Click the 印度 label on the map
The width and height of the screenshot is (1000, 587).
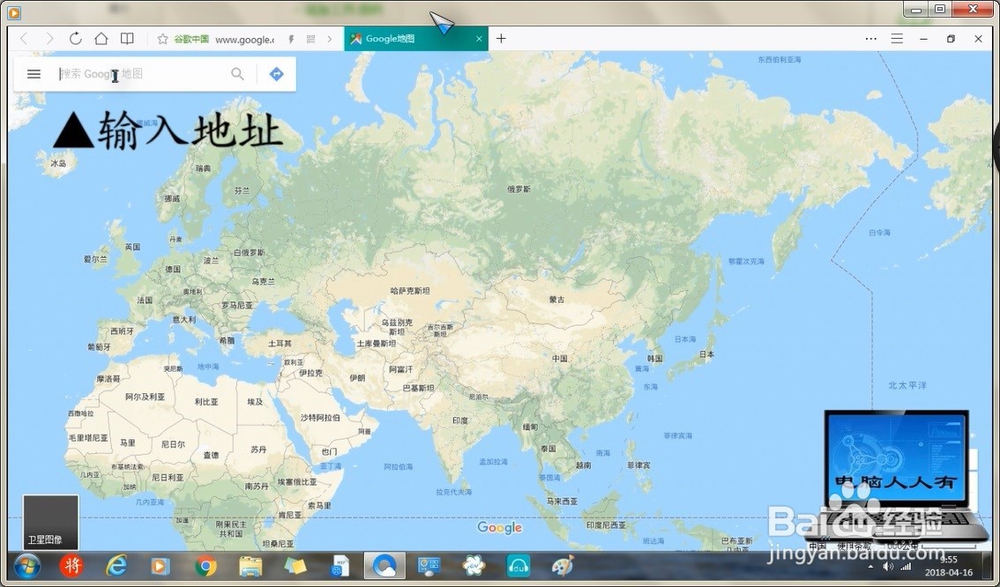tap(460, 420)
